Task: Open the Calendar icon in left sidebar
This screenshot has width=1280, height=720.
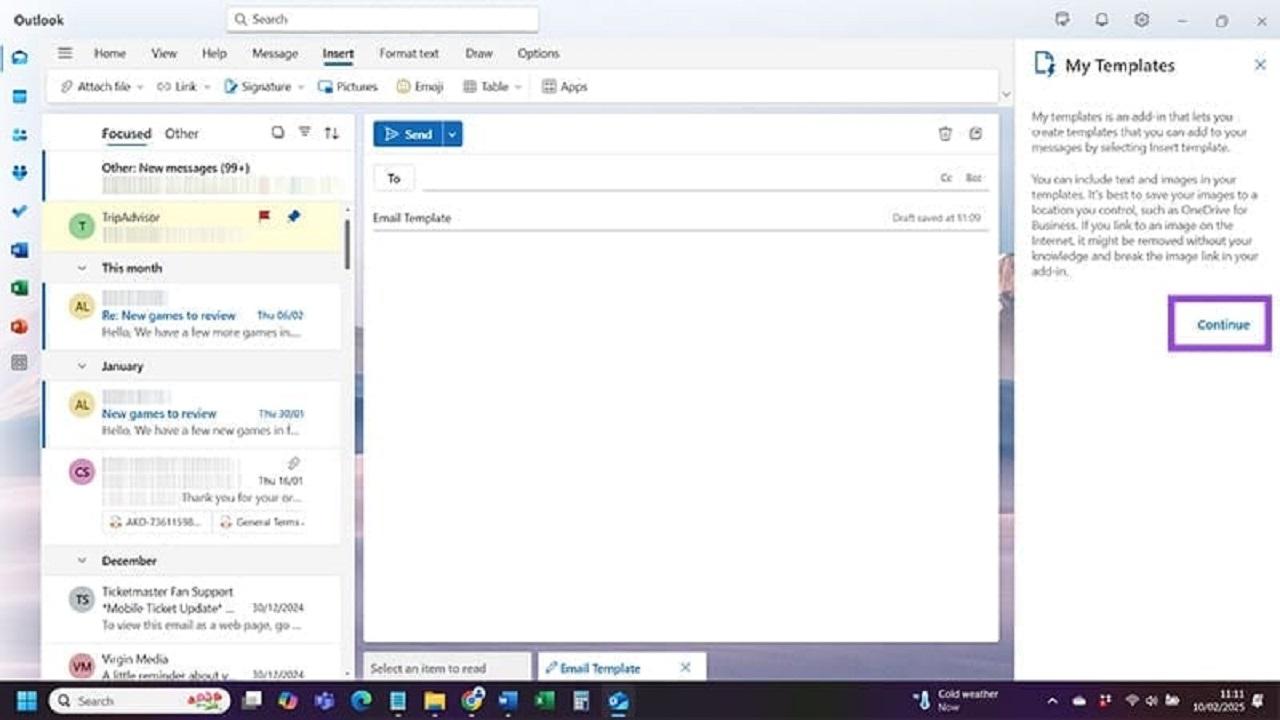Action: point(19,97)
